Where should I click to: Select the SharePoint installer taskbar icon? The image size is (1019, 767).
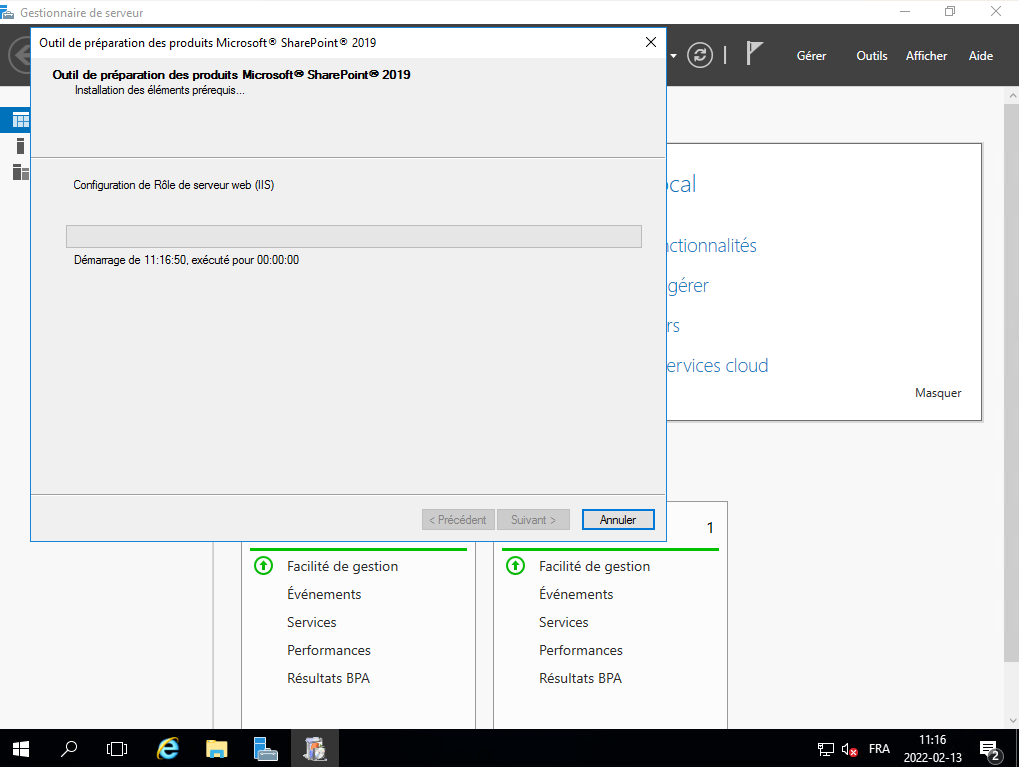(x=315, y=748)
